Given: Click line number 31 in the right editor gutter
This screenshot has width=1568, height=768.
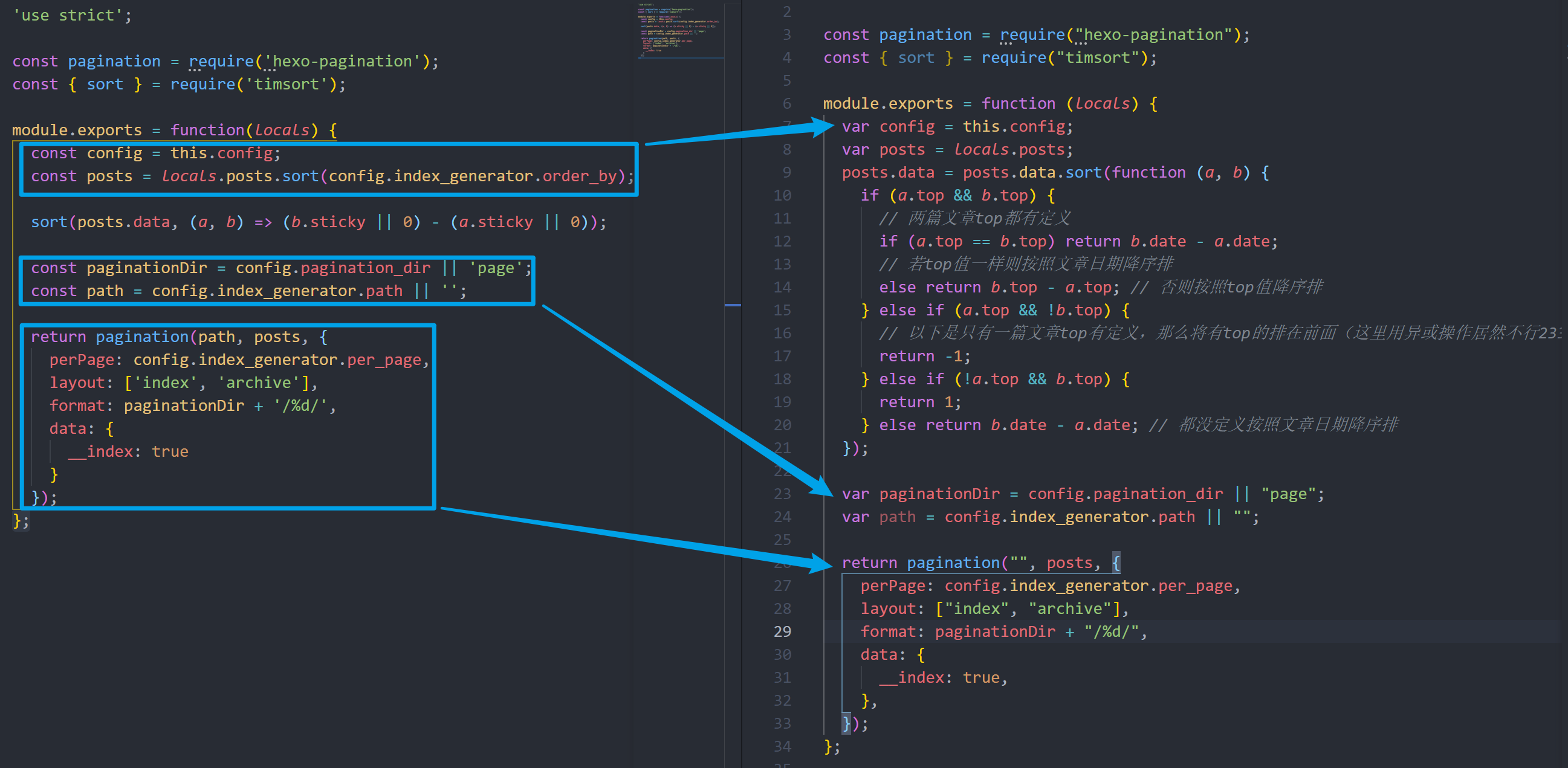Looking at the screenshot, I should tap(782, 678).
